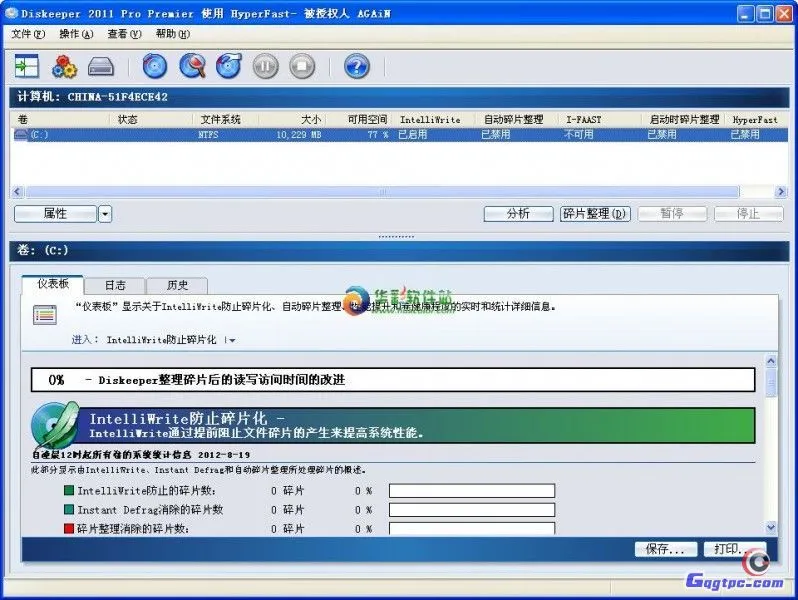Click the 保存... button
798x600 pixels.
click(665, 549)
